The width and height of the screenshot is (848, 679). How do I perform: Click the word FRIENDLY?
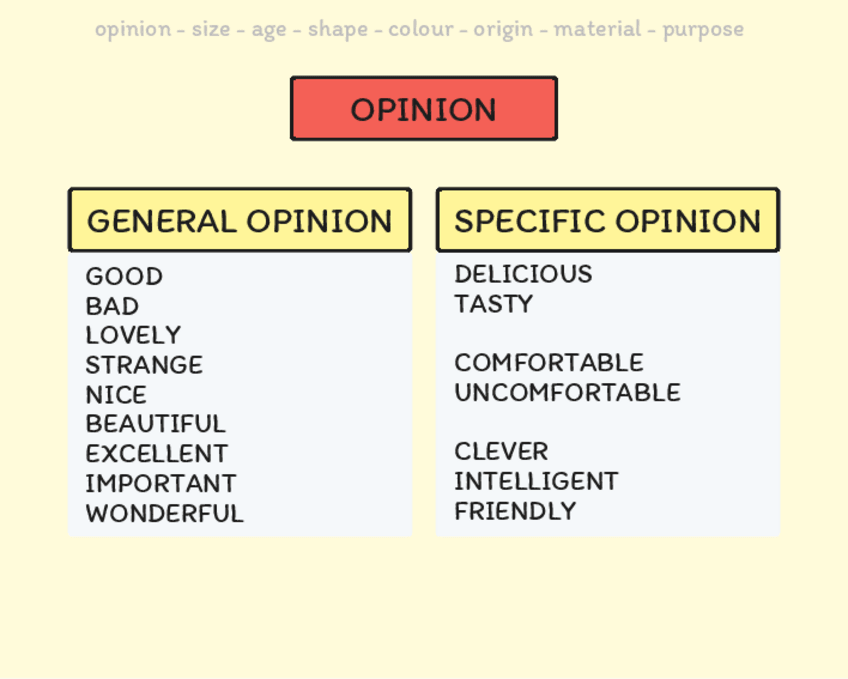pyautogui.click(x=515, y=511)
